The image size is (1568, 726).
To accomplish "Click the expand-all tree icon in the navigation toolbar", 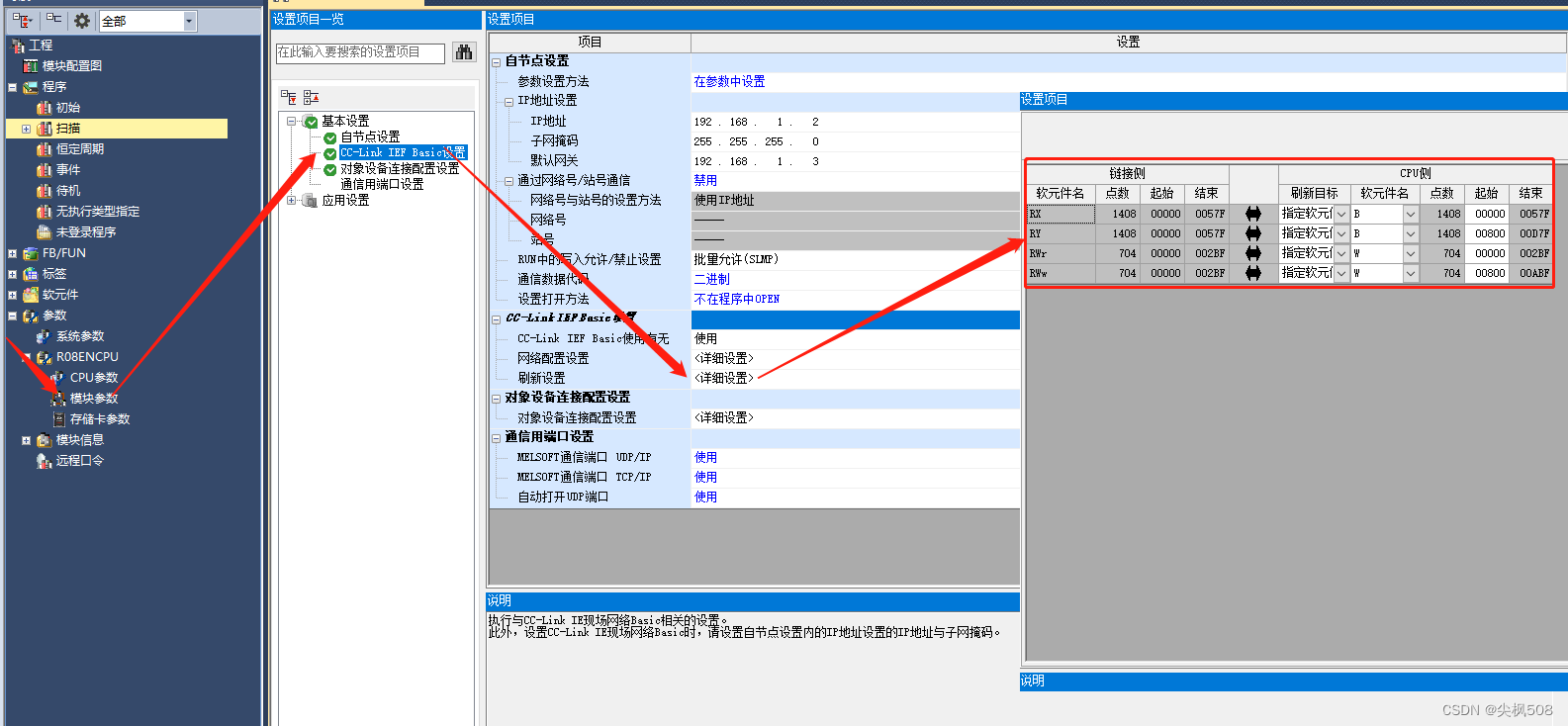I will point(21,20).
